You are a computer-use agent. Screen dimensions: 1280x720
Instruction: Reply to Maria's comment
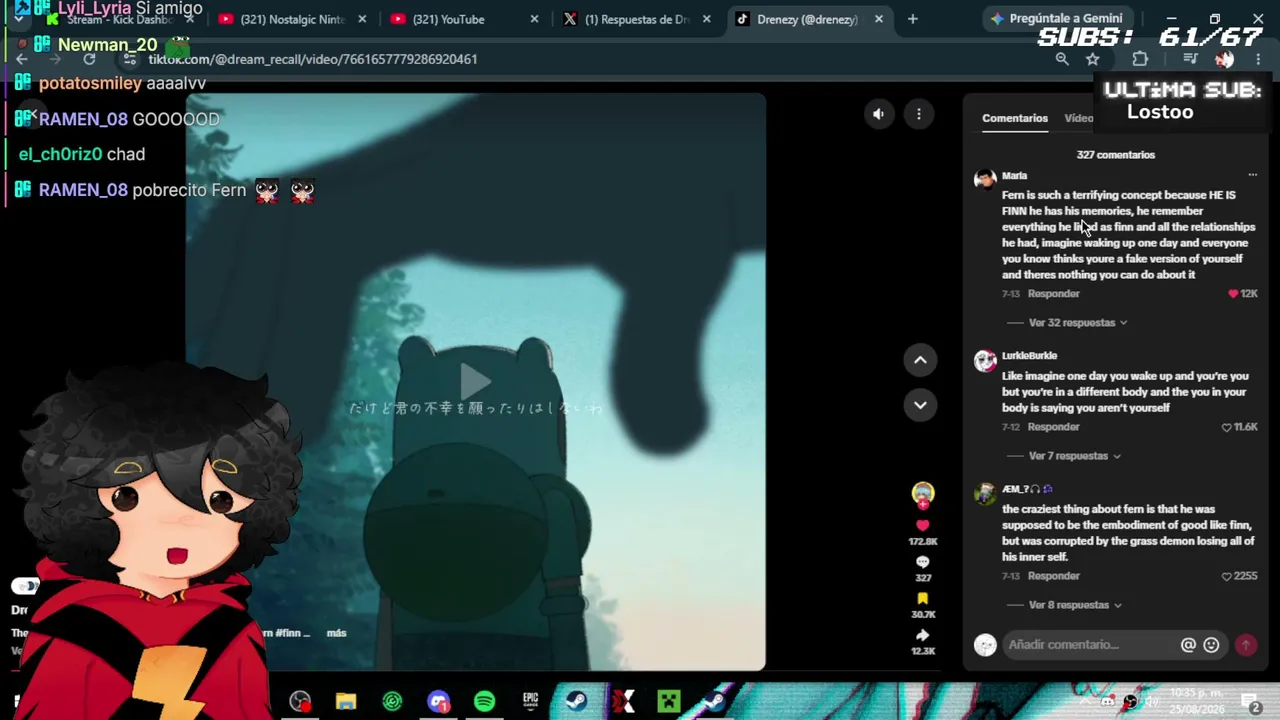click(1053, 294)
